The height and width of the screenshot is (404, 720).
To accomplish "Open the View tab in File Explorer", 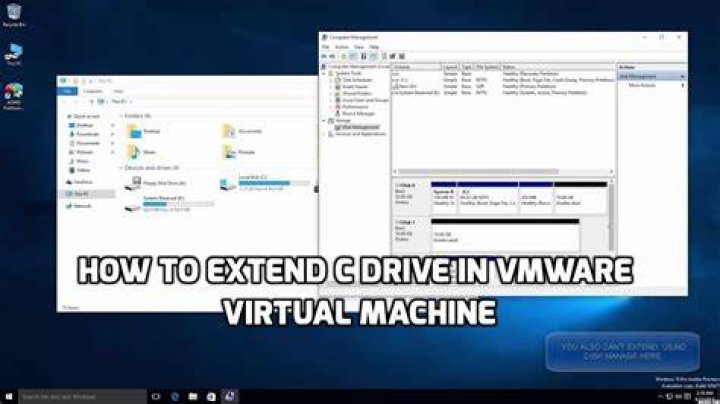I will (118, 91).
